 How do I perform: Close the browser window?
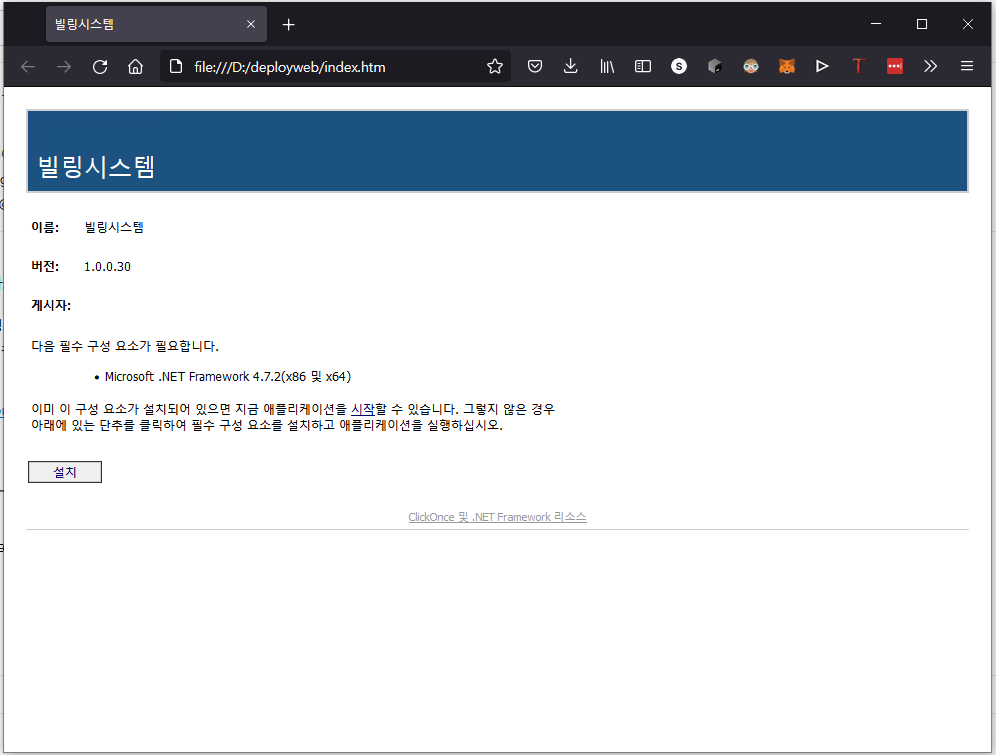pos(967,24)
